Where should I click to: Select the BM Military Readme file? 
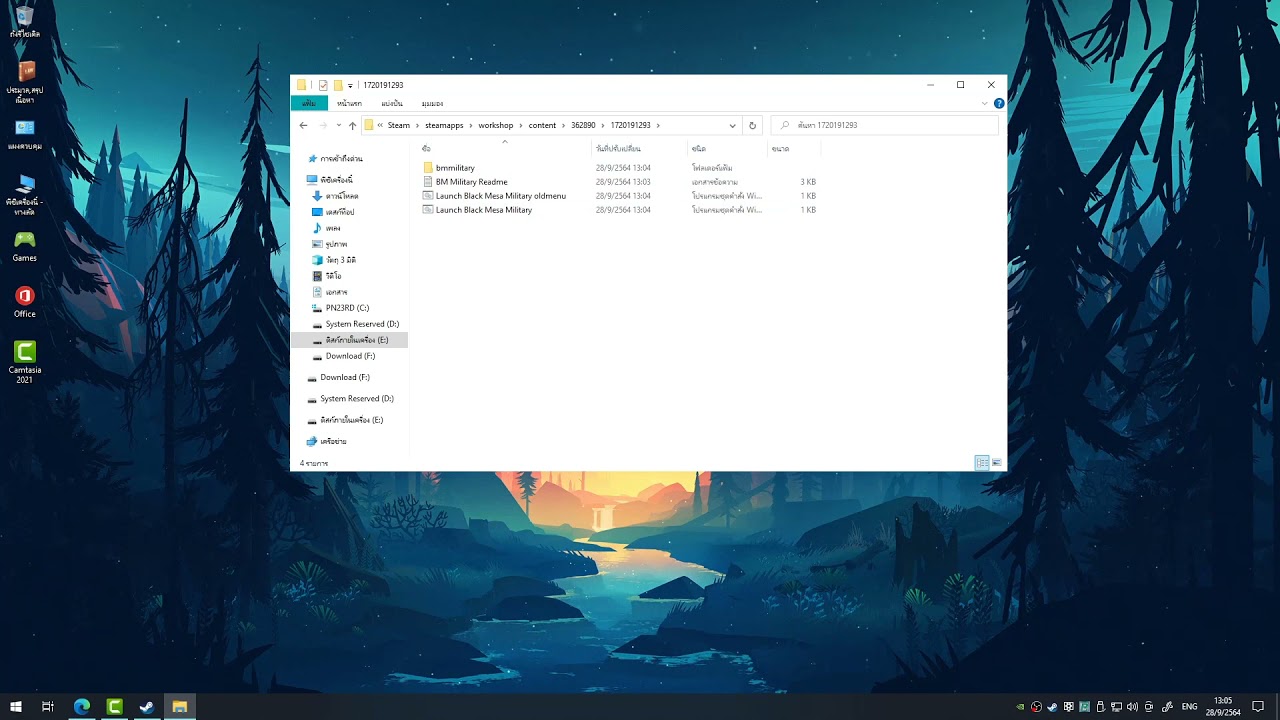[x=471, y=182]
